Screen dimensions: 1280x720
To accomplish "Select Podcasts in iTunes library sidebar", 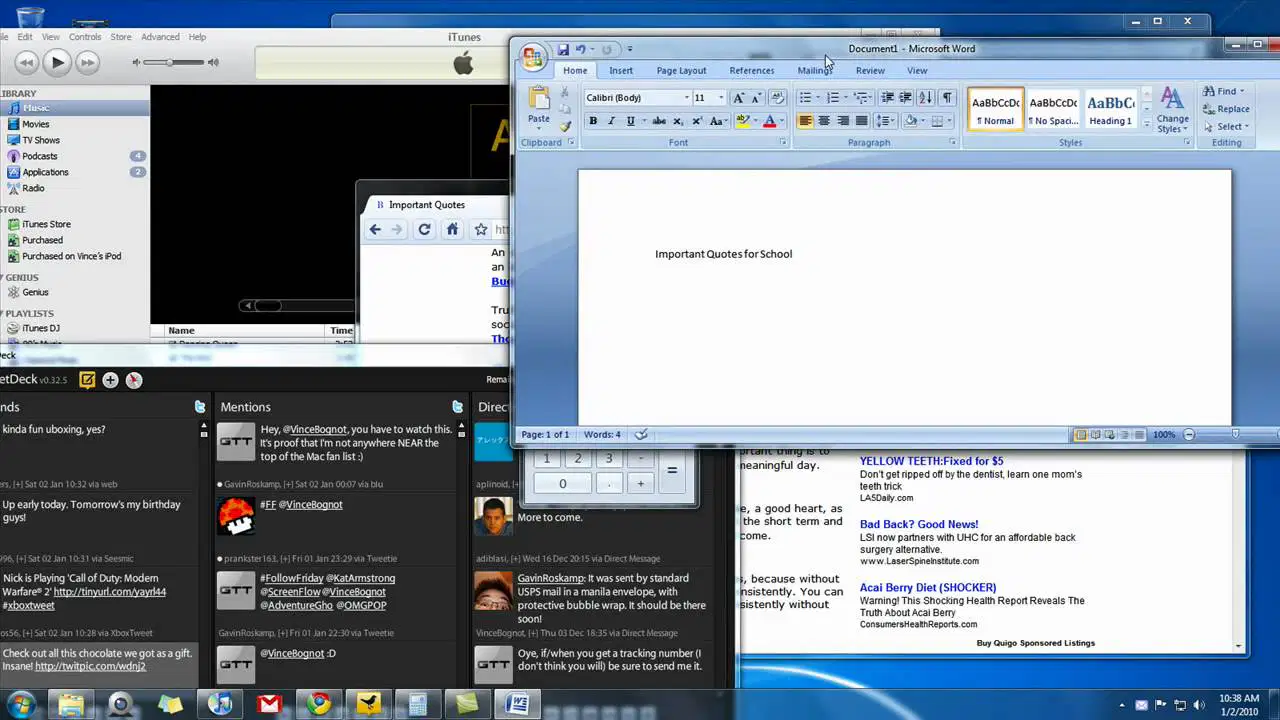I will click(40, 156).
